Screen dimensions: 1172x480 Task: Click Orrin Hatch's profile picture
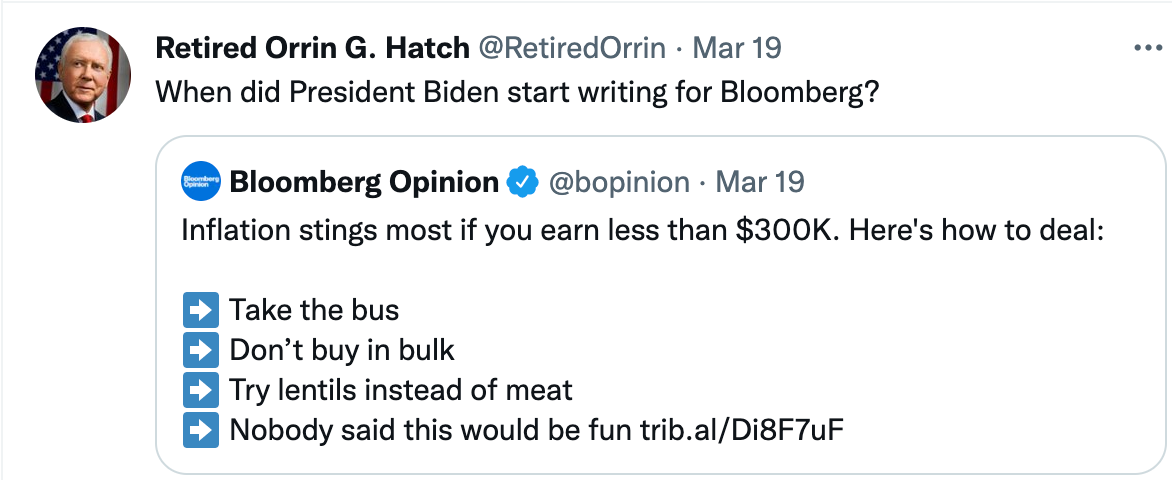83,75
